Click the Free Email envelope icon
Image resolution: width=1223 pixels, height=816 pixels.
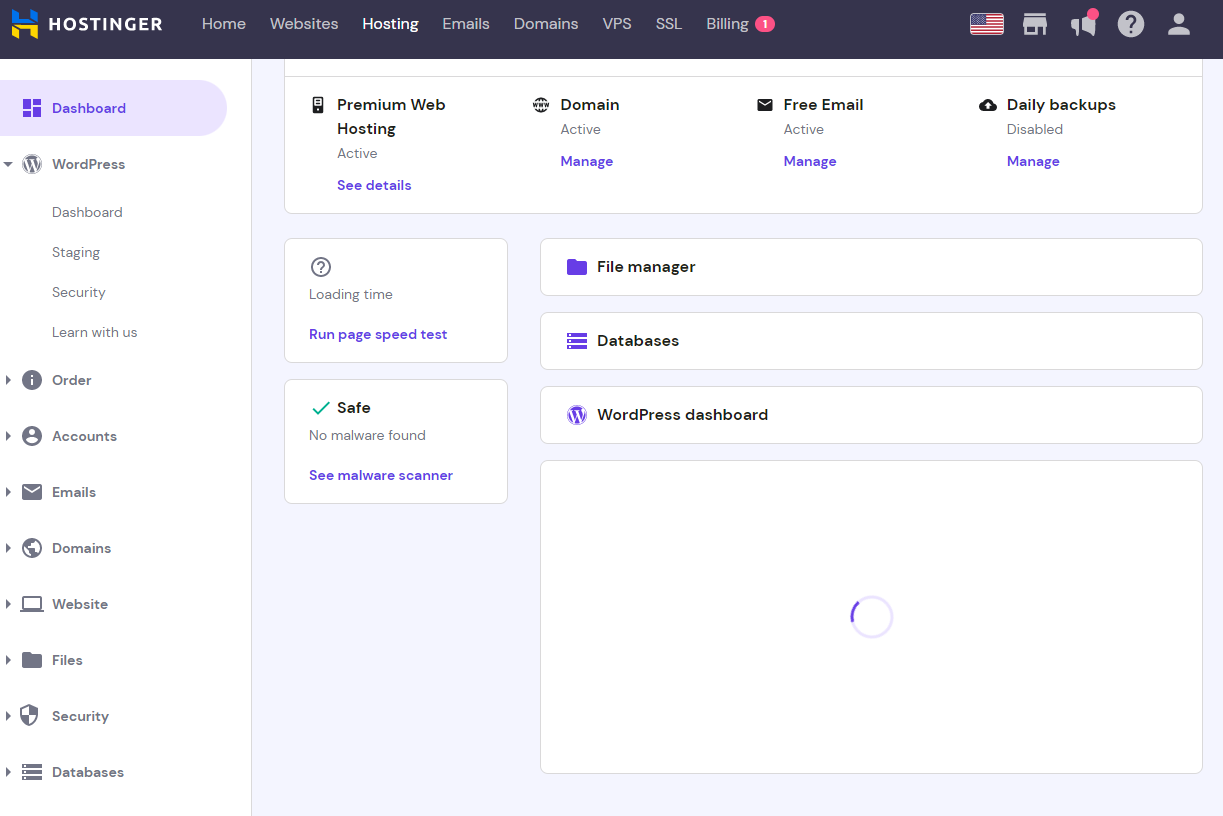(x=764, y=104)
